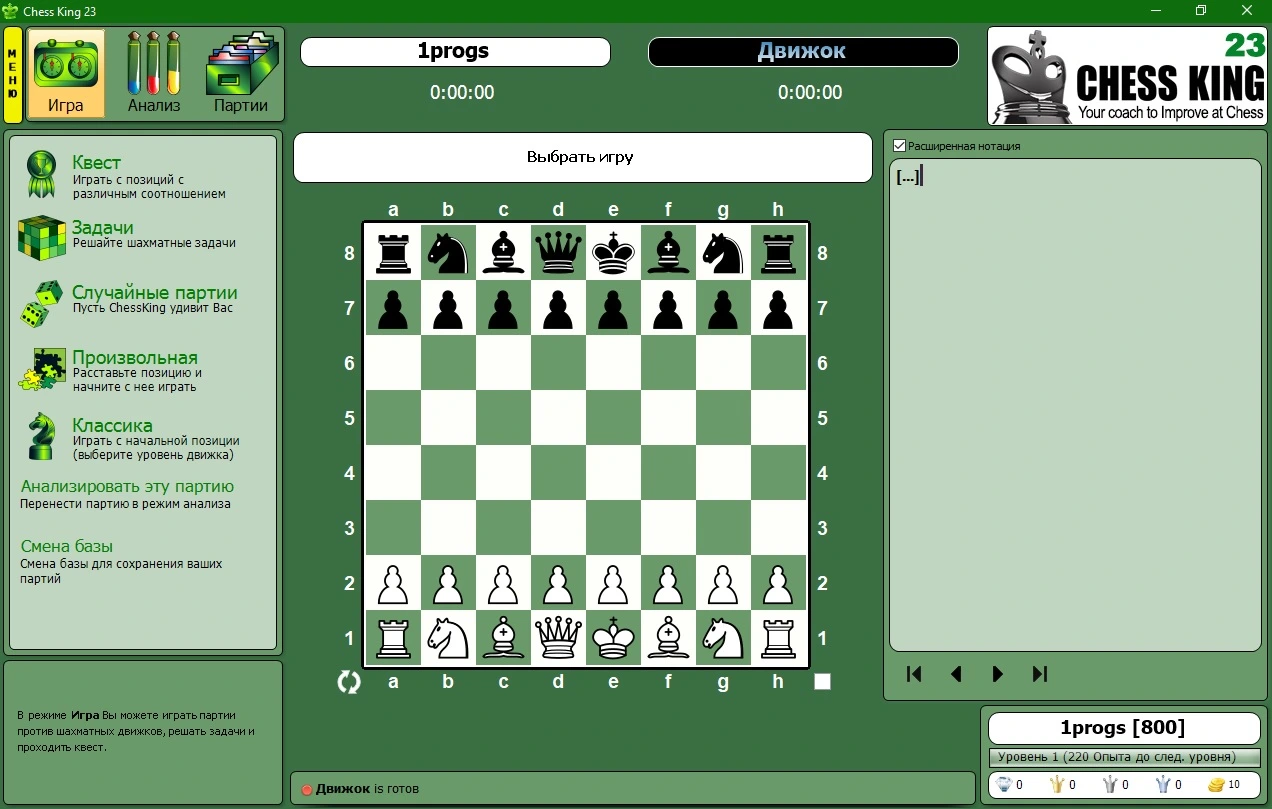Open the Квест link

click(x=96, y=163)
